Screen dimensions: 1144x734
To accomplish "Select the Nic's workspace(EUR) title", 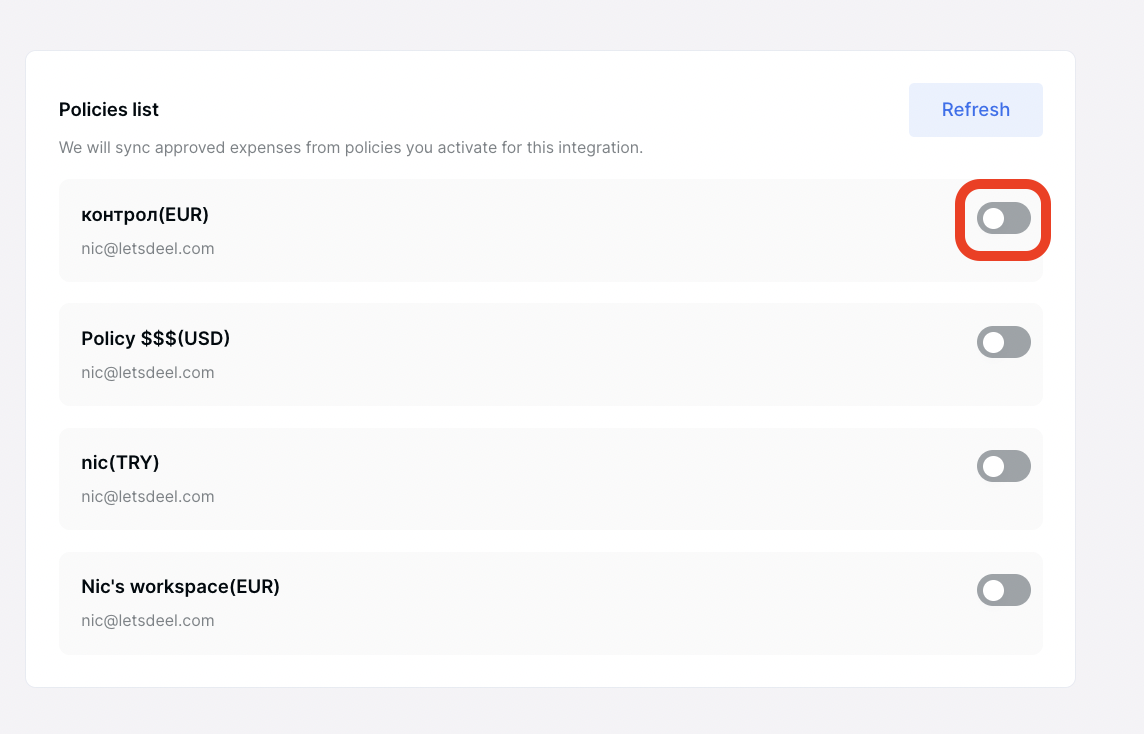I will [180, 587].
